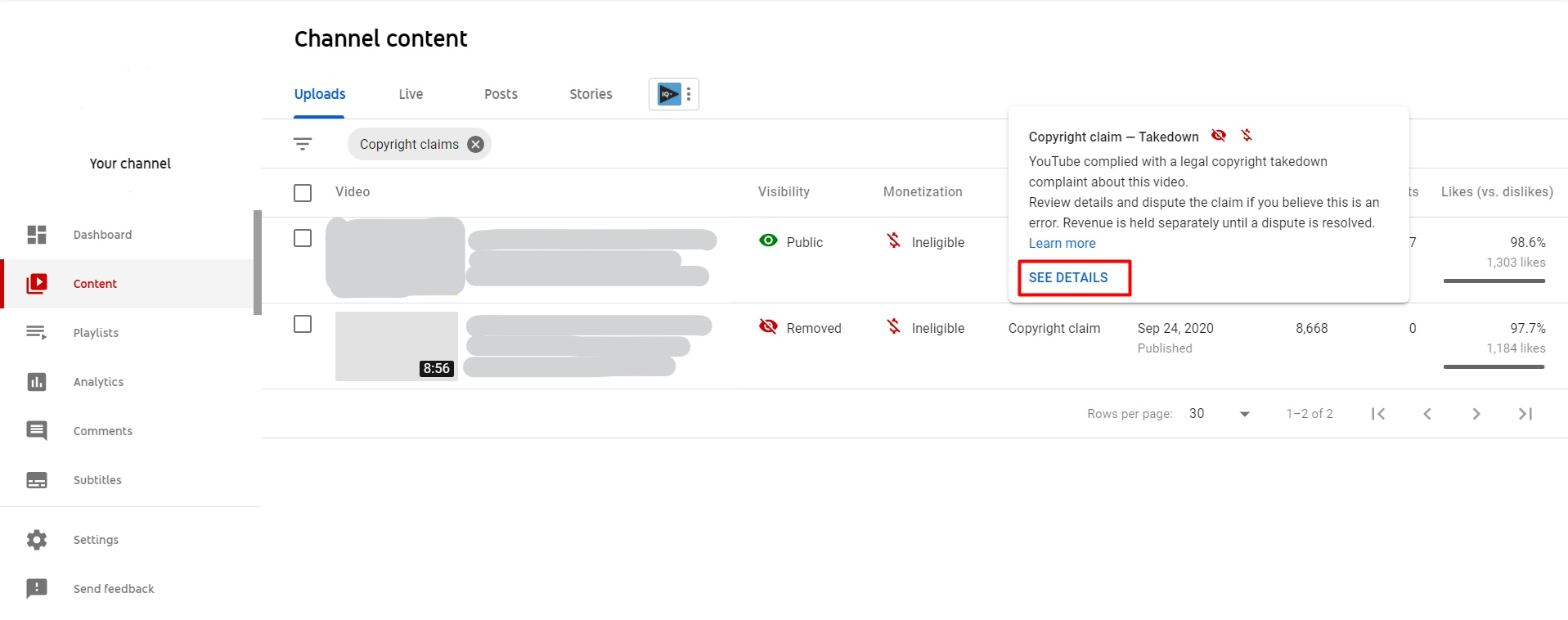Image resolution: width=1568 pixels, height=620 pixels.
Task: Click the sidebar vertical scrollbar
Action: tap(258, 262)
